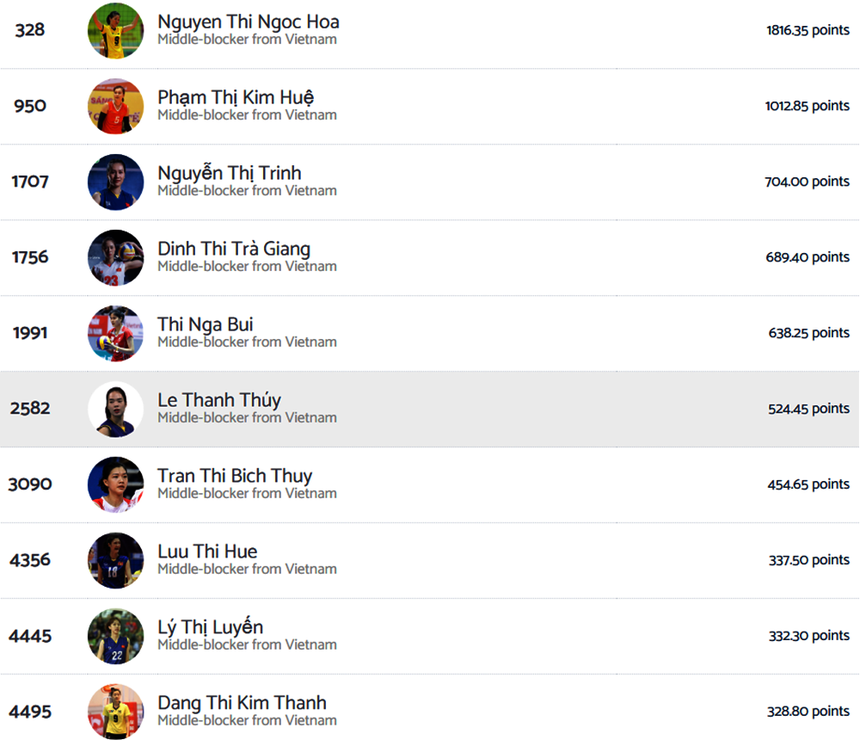
Task: Click the Phạm Thị Kim Huệ name
Action: point(235,97)
